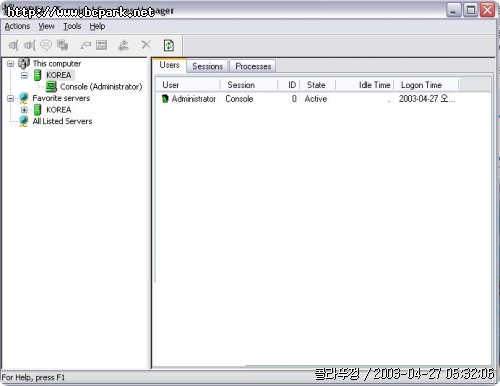Click the server icon under Favorite servers

[38, 110]
